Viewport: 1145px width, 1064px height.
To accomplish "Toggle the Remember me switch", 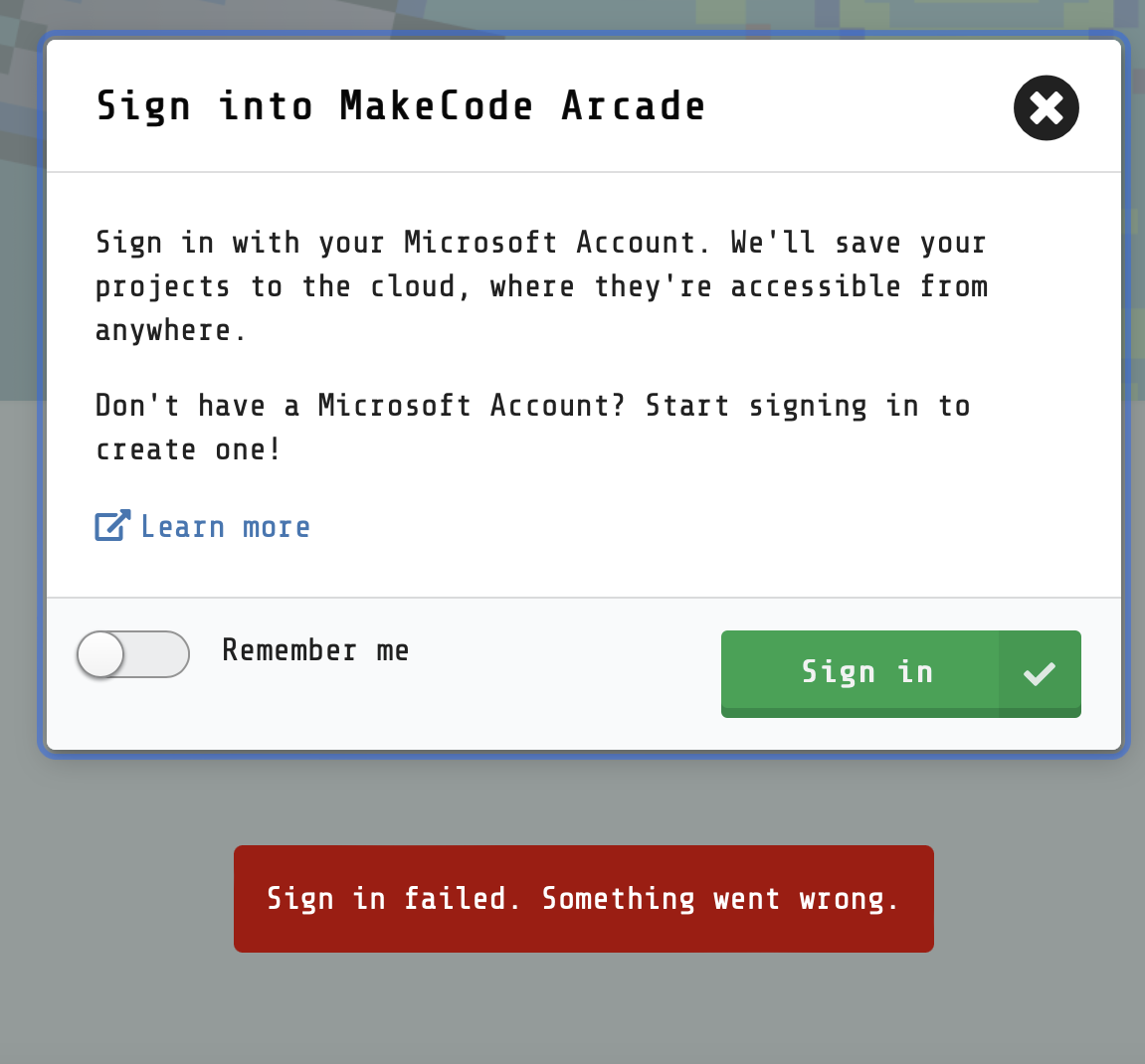I will pyautogui.click(x=133, y=654).
